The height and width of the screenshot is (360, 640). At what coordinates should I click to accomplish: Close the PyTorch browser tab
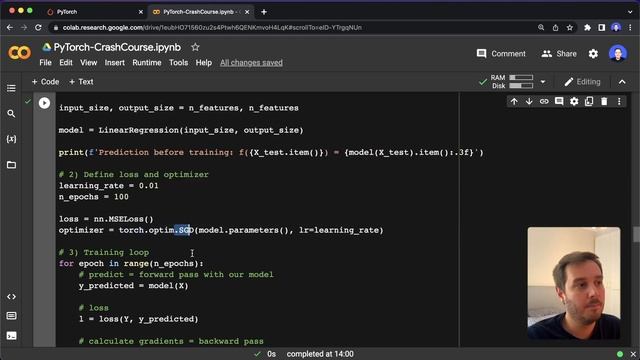pos(141,12)
